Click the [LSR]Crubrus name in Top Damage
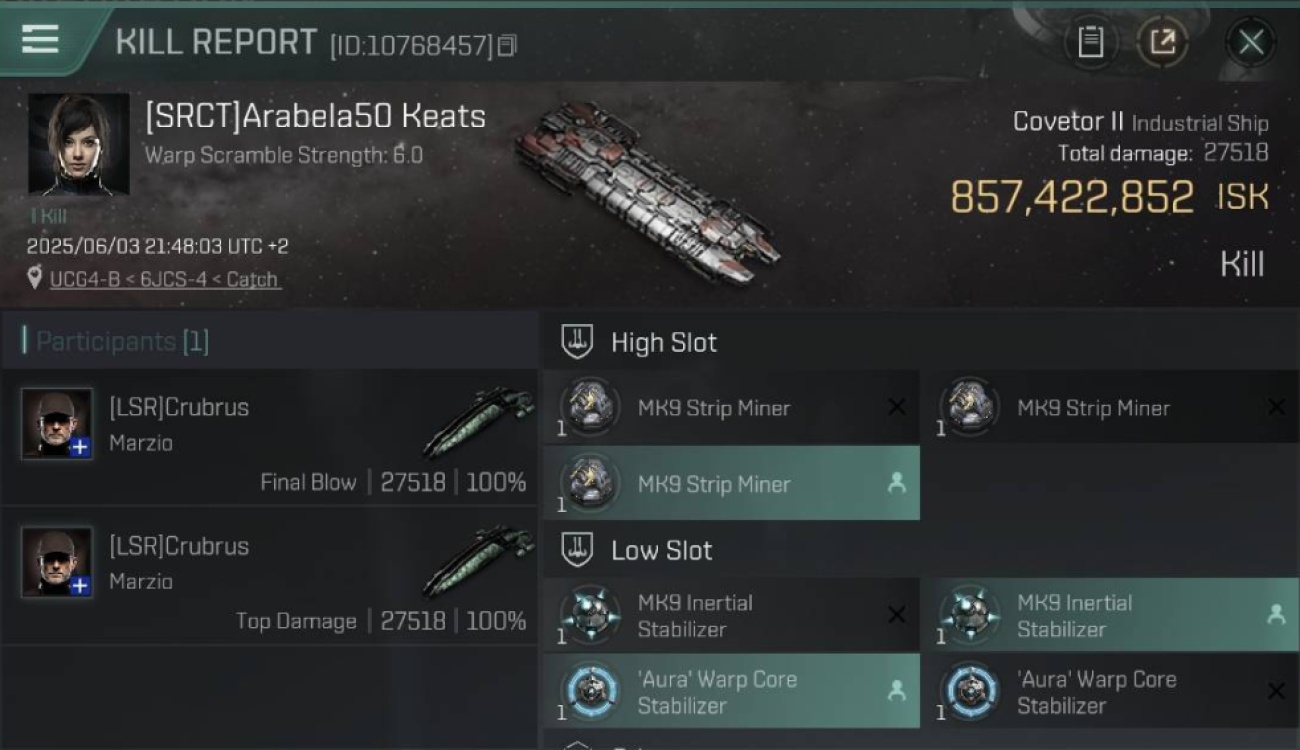 click(x=179, y=546)
